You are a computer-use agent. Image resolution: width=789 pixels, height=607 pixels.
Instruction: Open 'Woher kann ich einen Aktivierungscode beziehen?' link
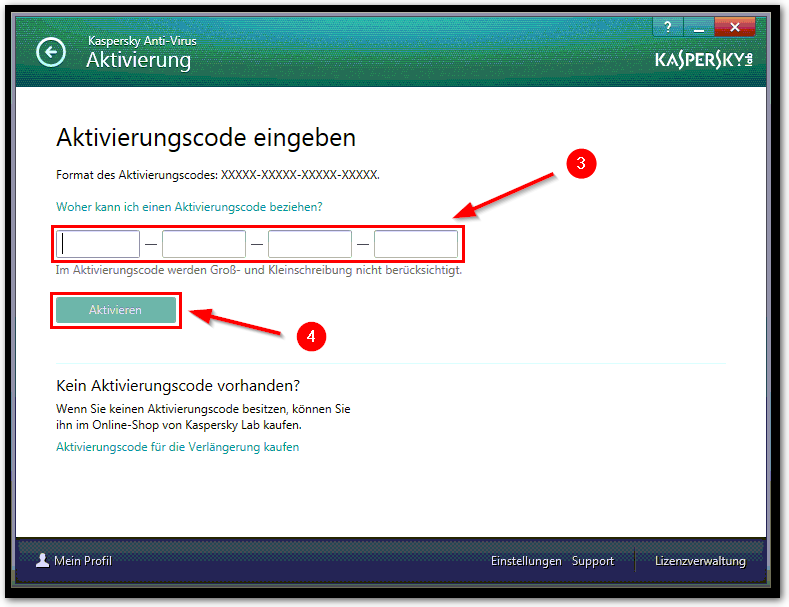(x=189, y=207)
